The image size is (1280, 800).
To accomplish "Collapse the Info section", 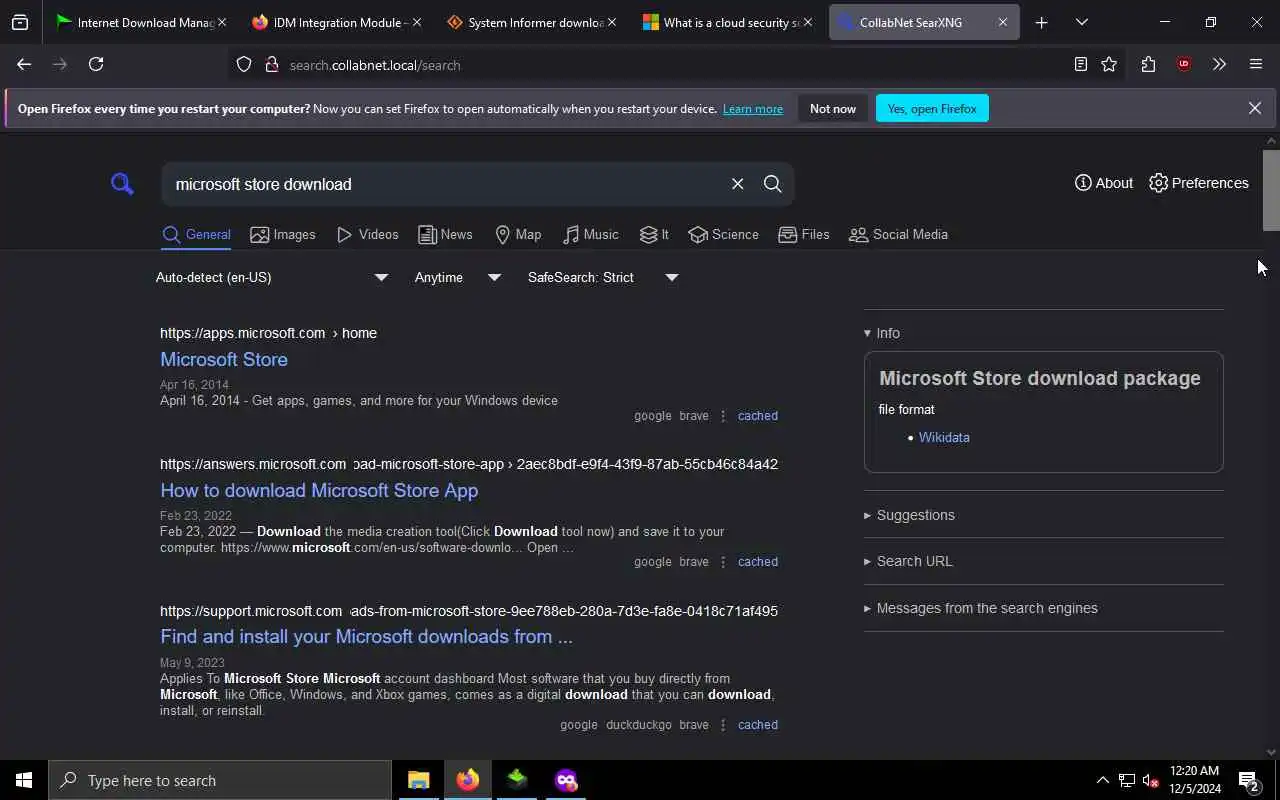I will click(882, 333).
